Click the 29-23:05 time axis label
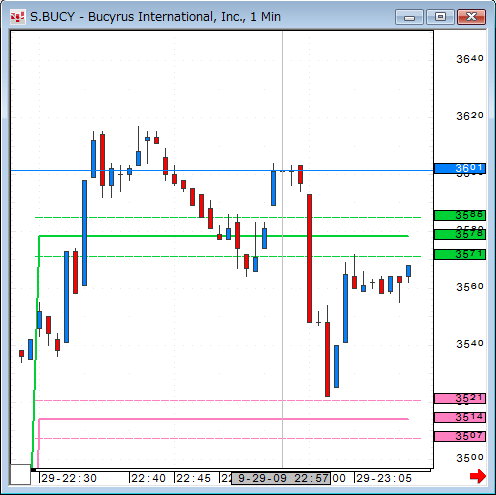The image size is (496, 495). click(x=384, y=478)
